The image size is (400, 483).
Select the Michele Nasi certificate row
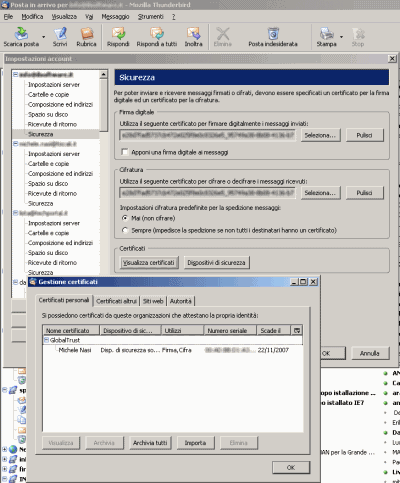[x=173, y=350]
